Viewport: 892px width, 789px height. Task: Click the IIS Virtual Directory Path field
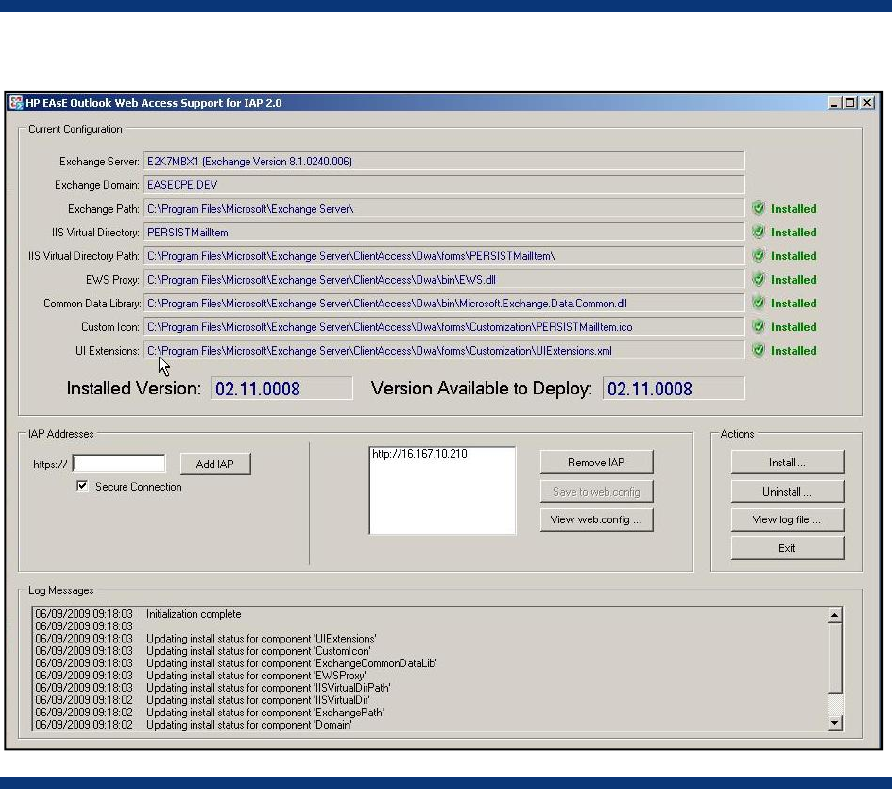(x=443, y=256)
